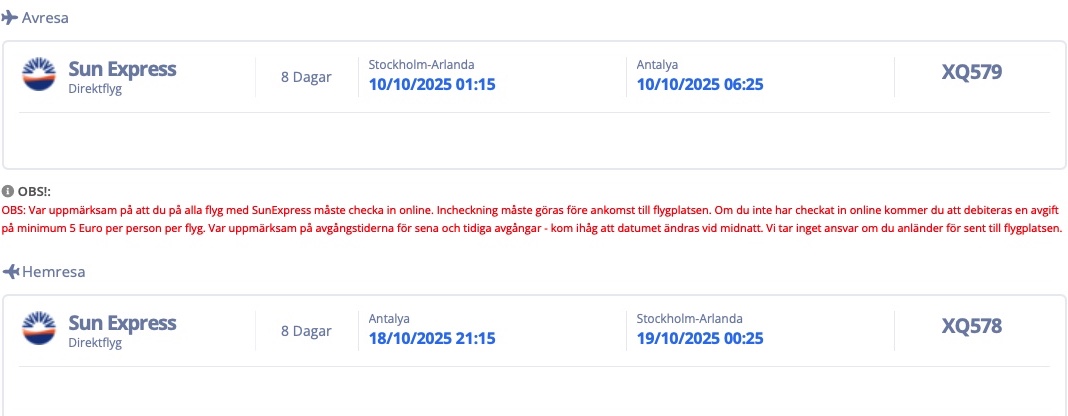
Task: Click the return airplane icon beside Hemresa
Action: pos(11,272)
